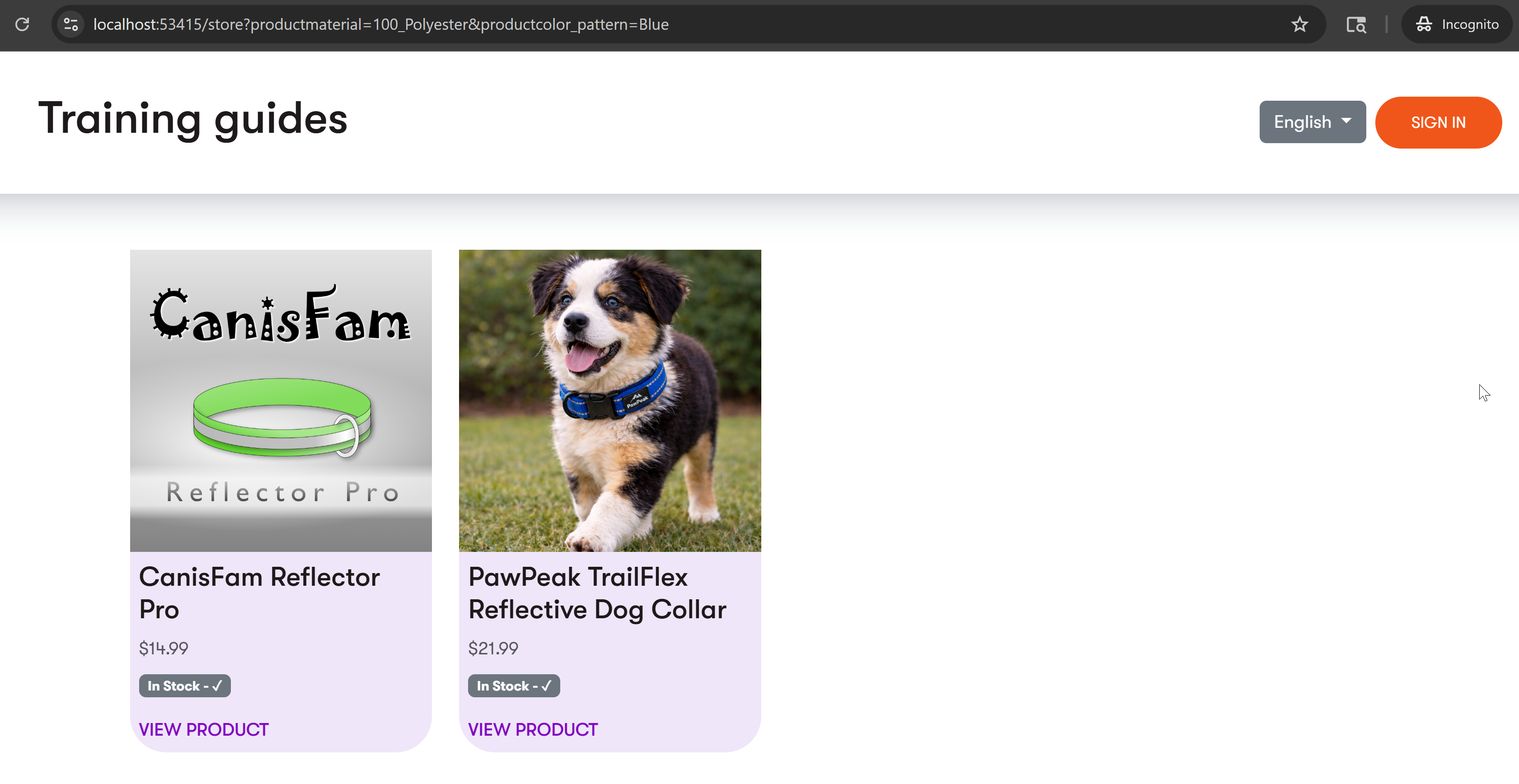Click the In Stock badge on CanisFam card
This screenshot has height=784, width=1519.
click(x=185, y=686)
